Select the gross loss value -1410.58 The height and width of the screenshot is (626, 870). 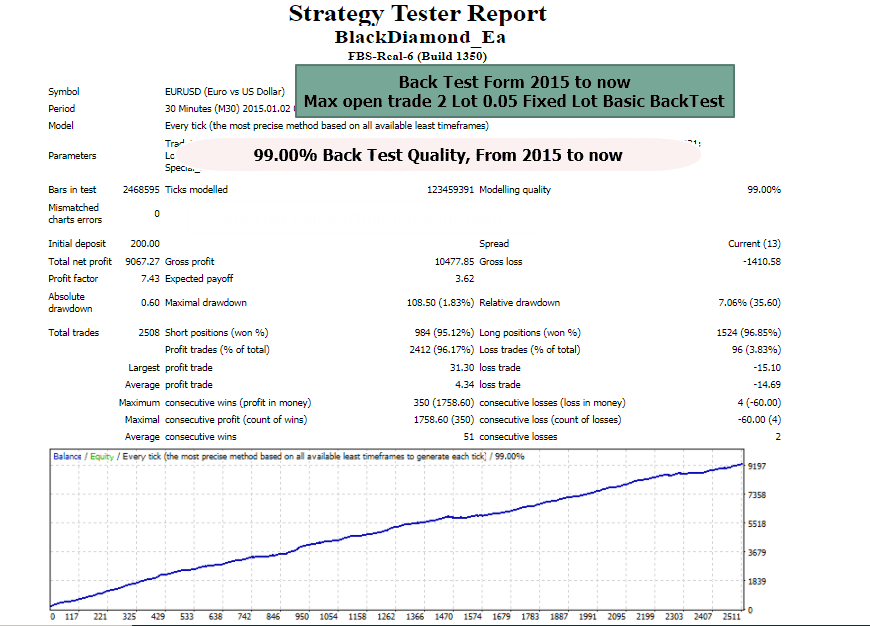[x=761, y=261]
